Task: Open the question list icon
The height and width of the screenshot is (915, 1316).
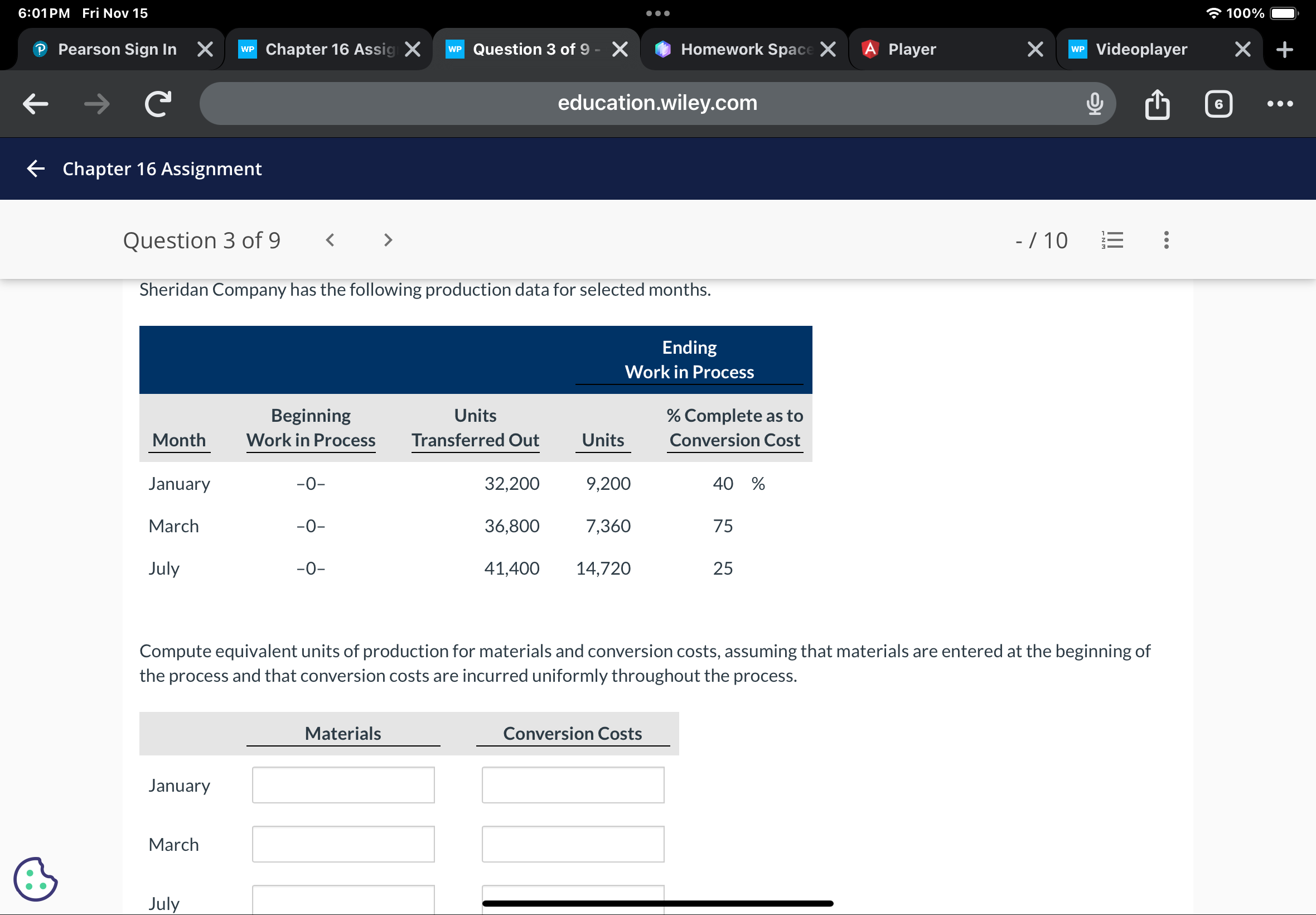Action: pyautogui.click(x=1112, y=240)
